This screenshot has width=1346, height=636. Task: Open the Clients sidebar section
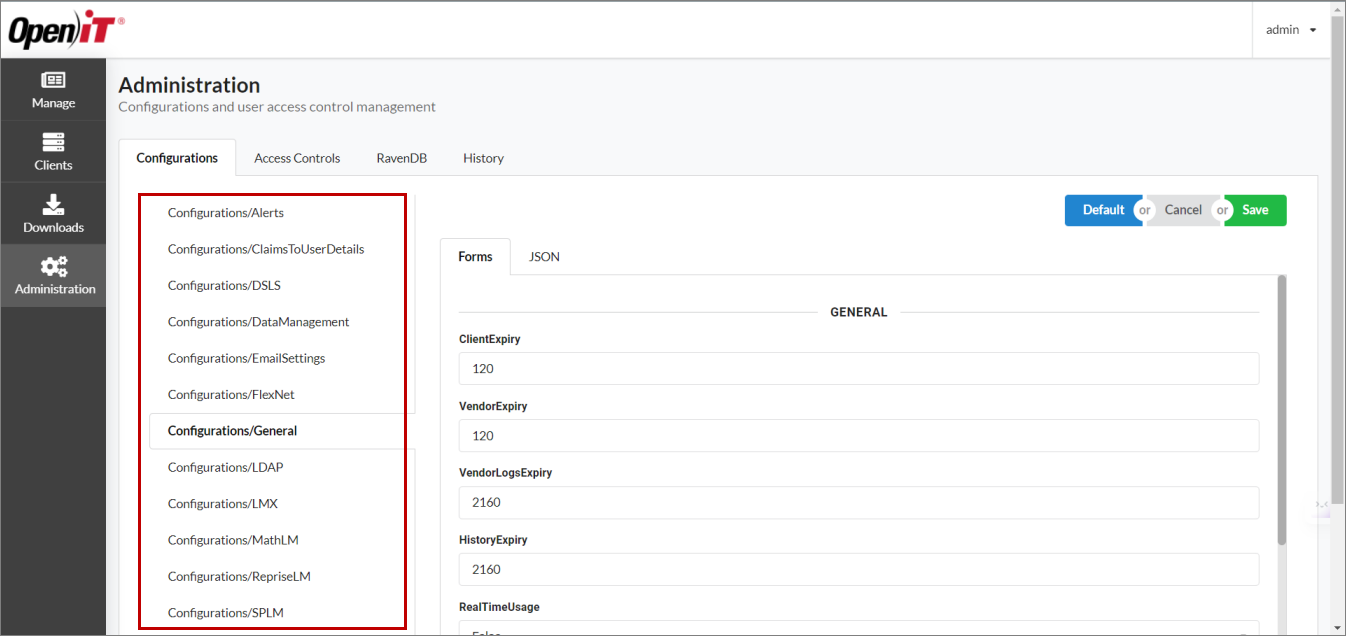[x=53, y=152]
